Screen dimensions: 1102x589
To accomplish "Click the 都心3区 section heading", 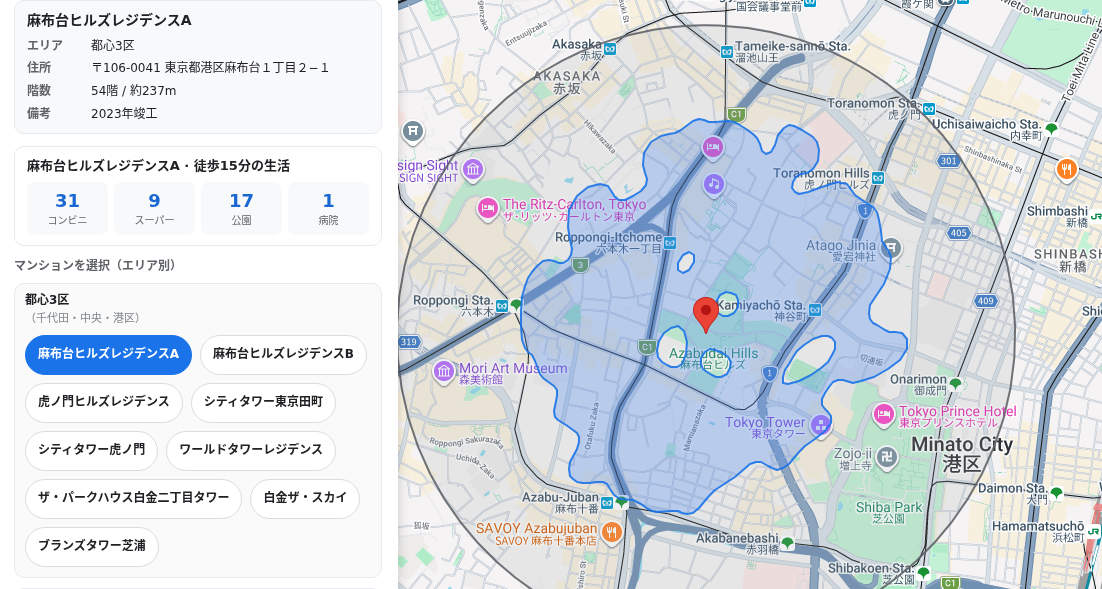I will point(47,299).
